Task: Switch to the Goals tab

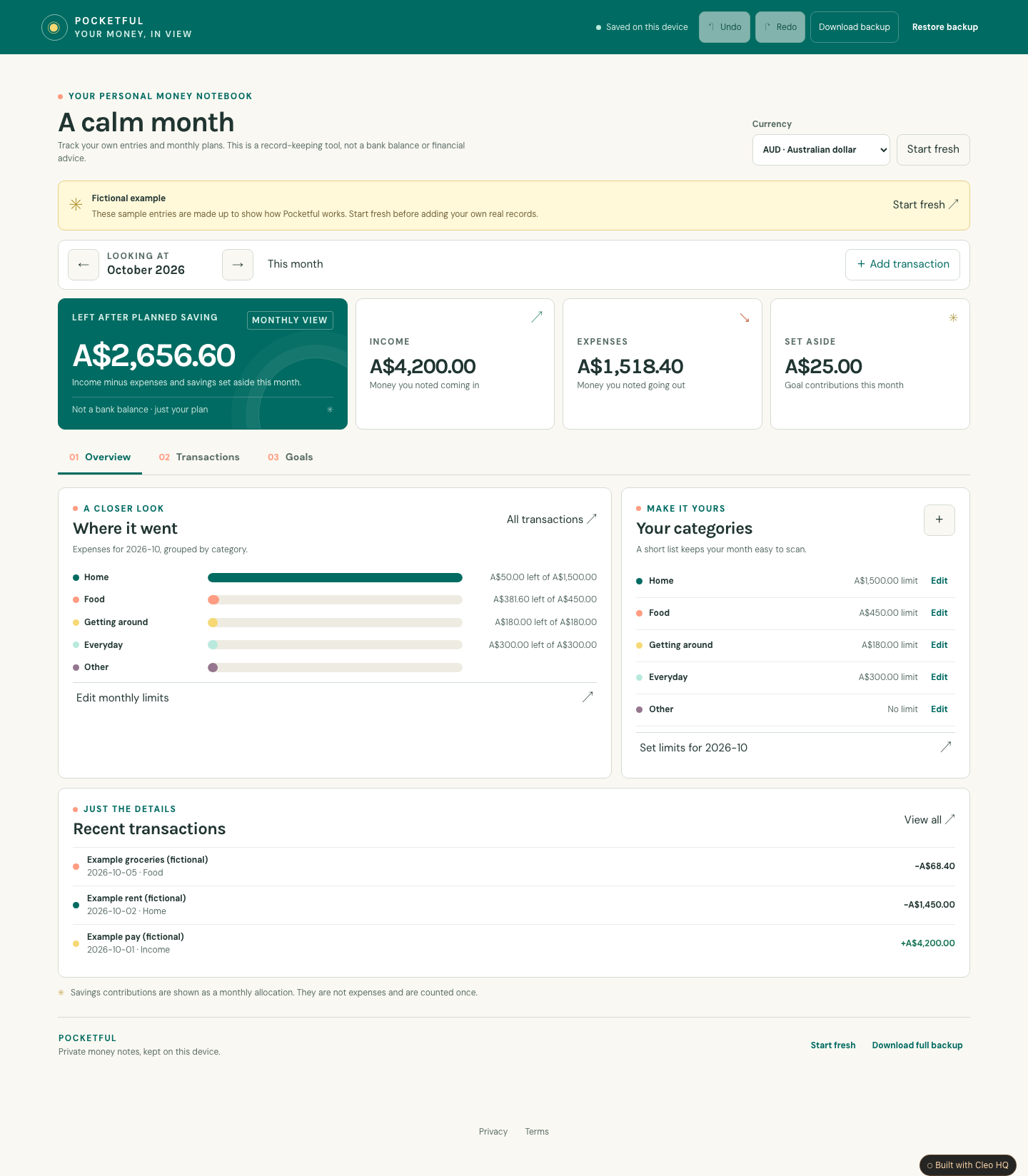Action: coord(290,457)
